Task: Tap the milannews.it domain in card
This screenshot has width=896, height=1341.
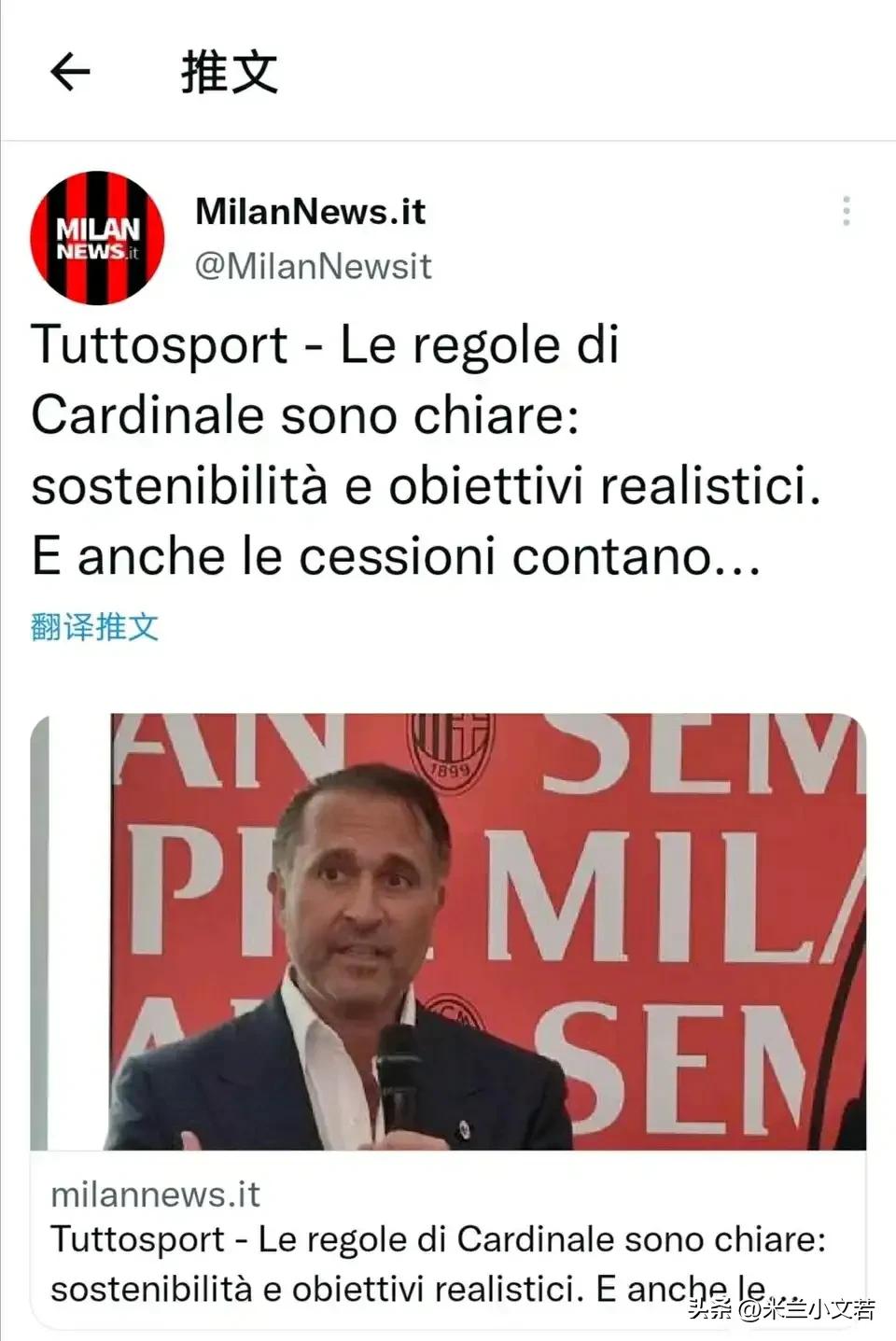Action: 155,1194
